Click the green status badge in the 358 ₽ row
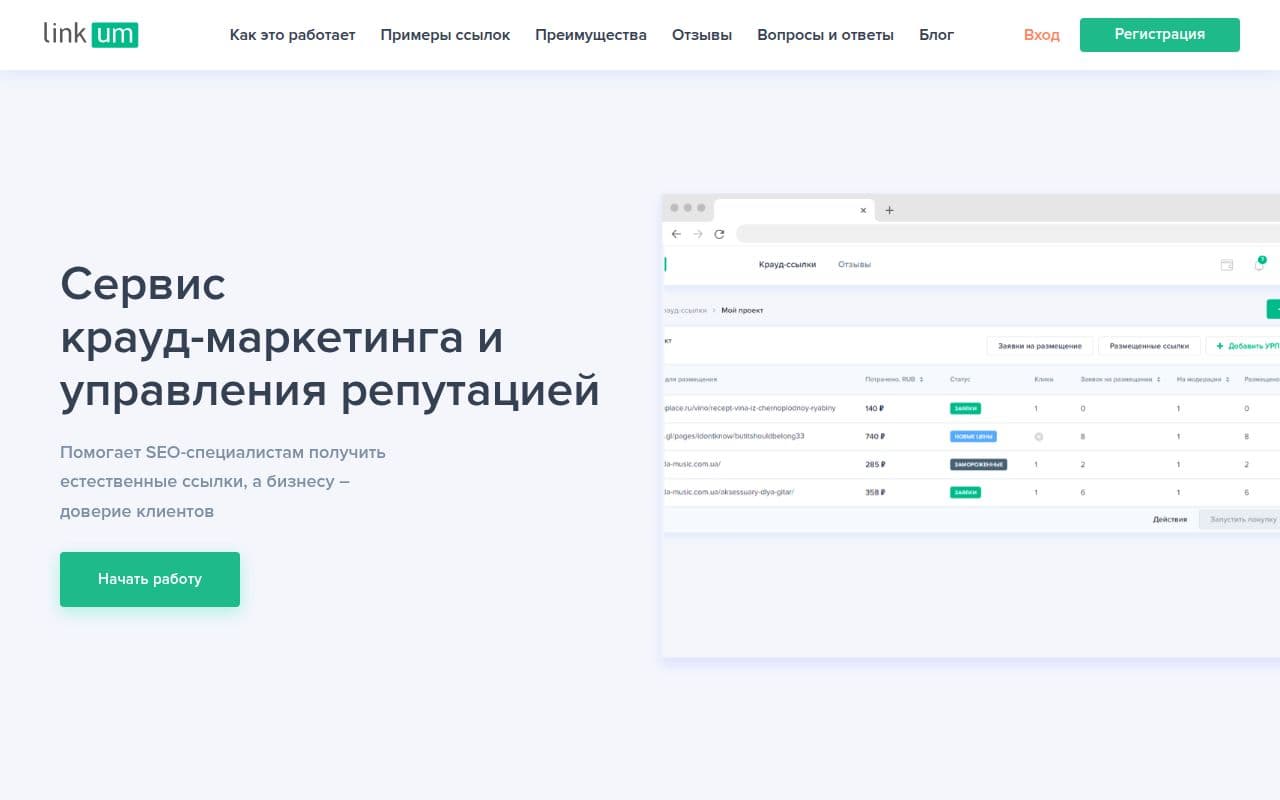 tap(965, 492)
